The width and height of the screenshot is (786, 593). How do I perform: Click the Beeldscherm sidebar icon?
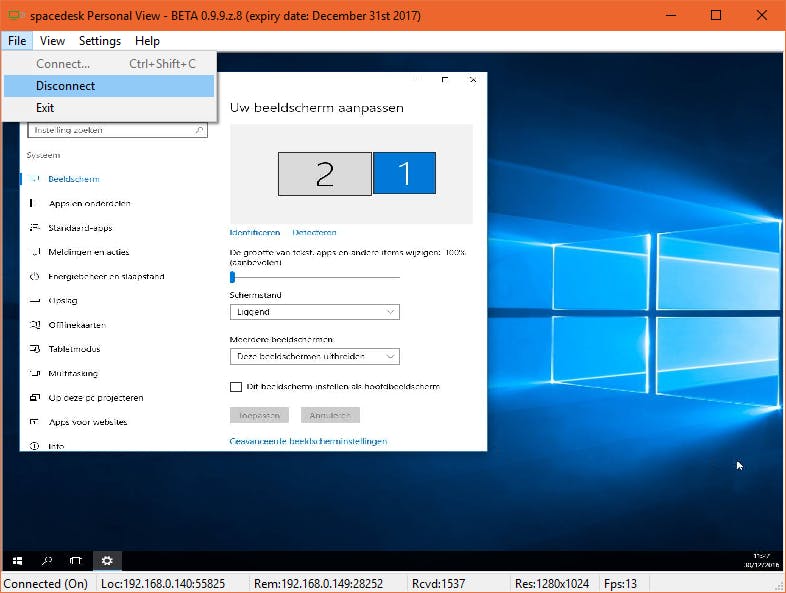coord(34,179)
